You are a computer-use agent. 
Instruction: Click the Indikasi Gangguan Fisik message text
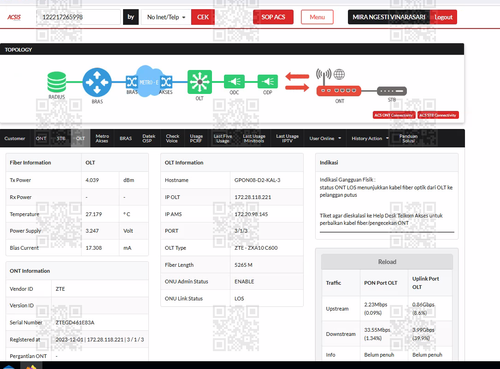(x=386, y=187)
